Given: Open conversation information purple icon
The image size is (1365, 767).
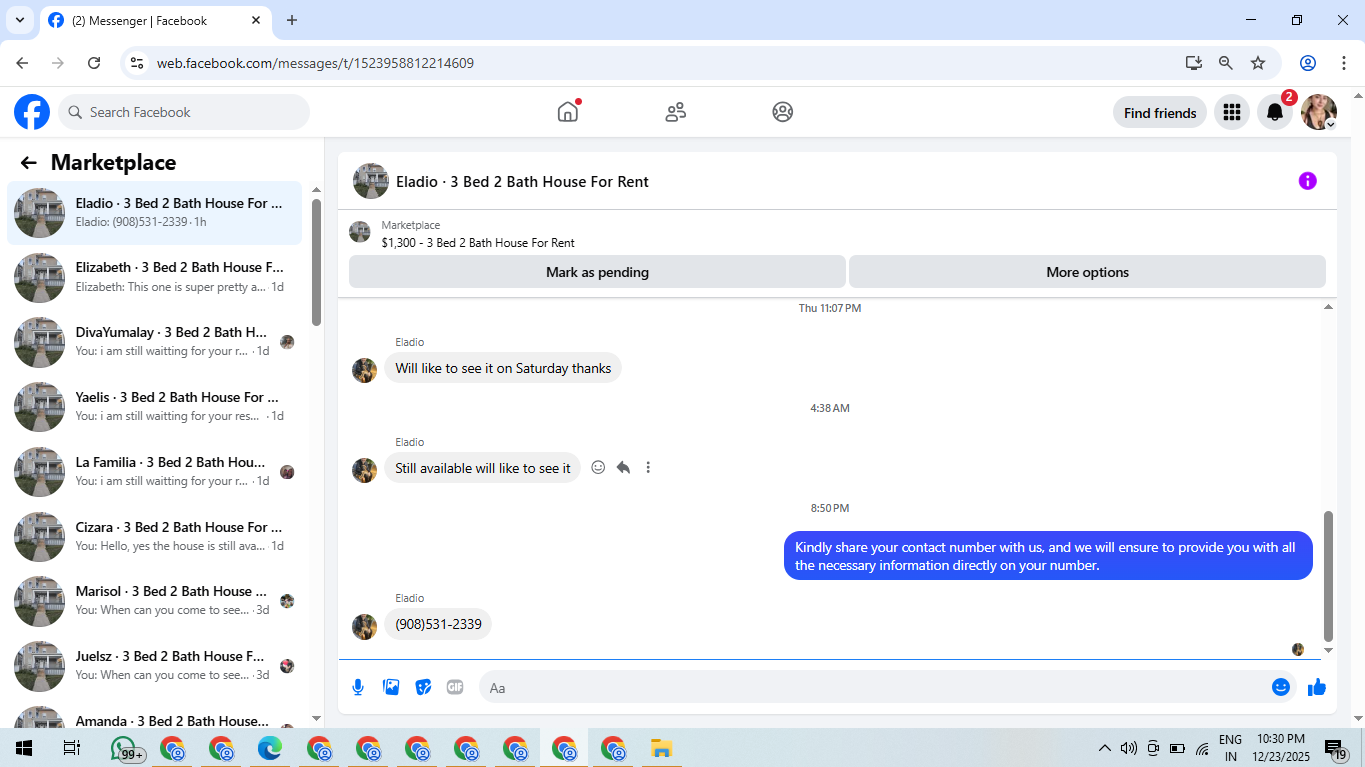Looking at the screenshot, I should pos(1307,181).
